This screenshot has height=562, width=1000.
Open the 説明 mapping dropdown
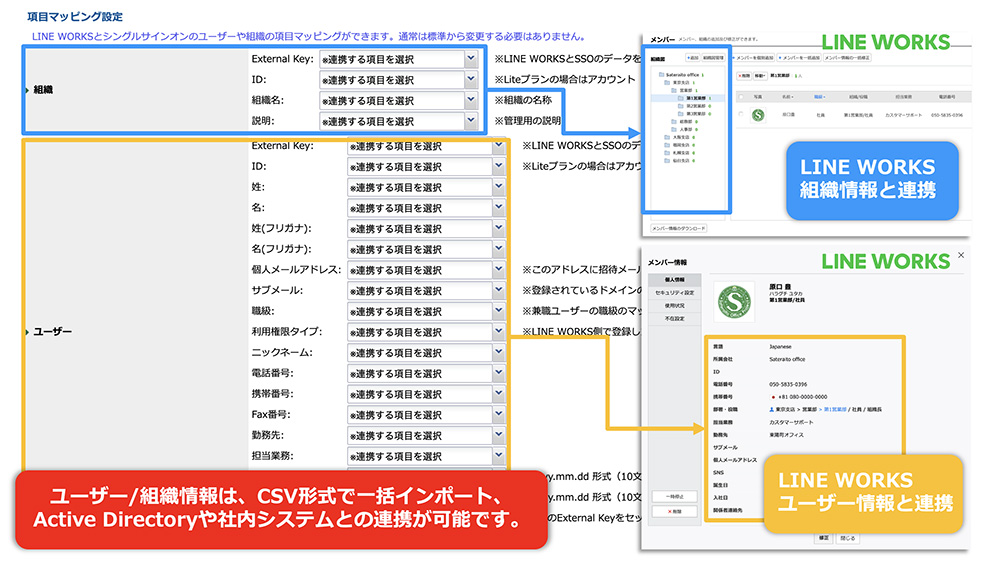[x=399, y=121]
